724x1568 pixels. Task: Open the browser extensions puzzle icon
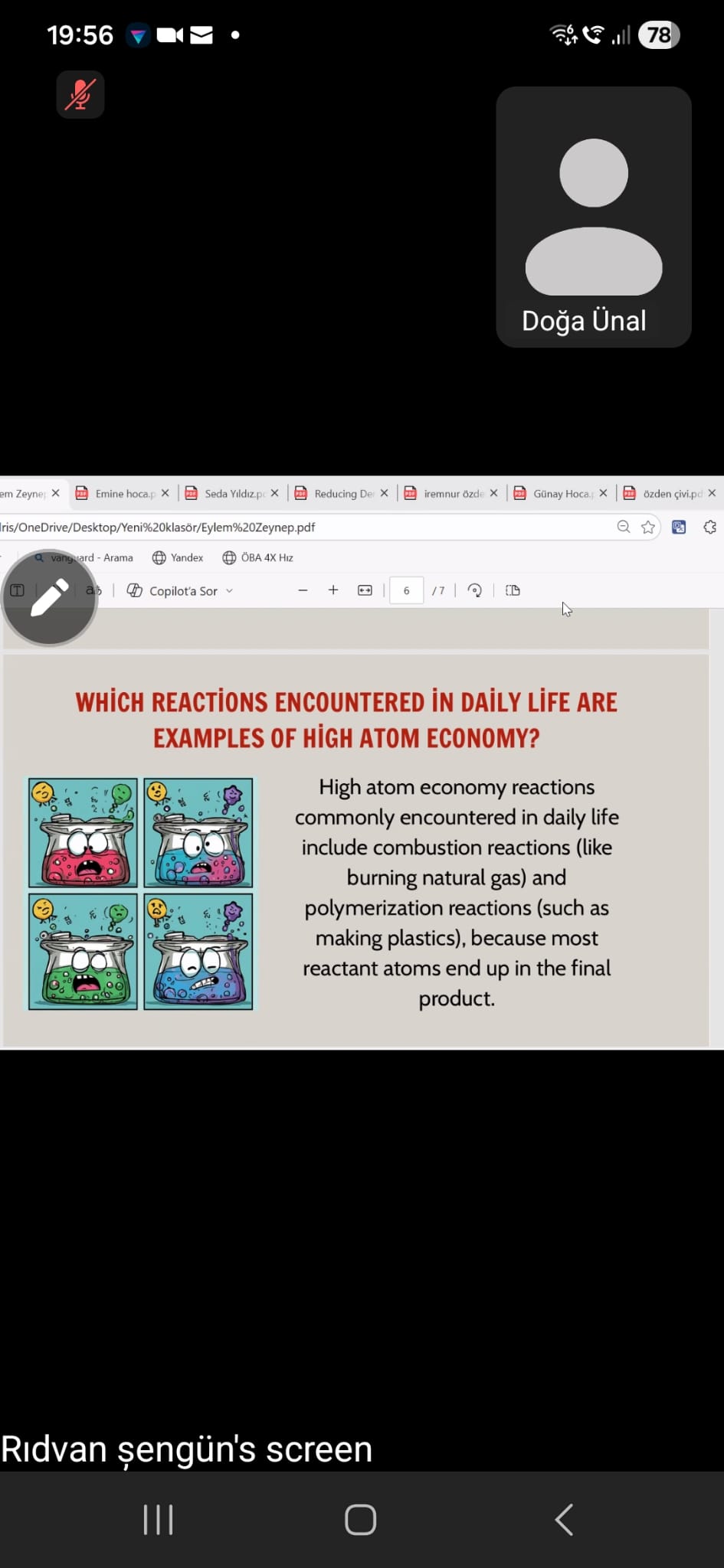tap(710, 527)
